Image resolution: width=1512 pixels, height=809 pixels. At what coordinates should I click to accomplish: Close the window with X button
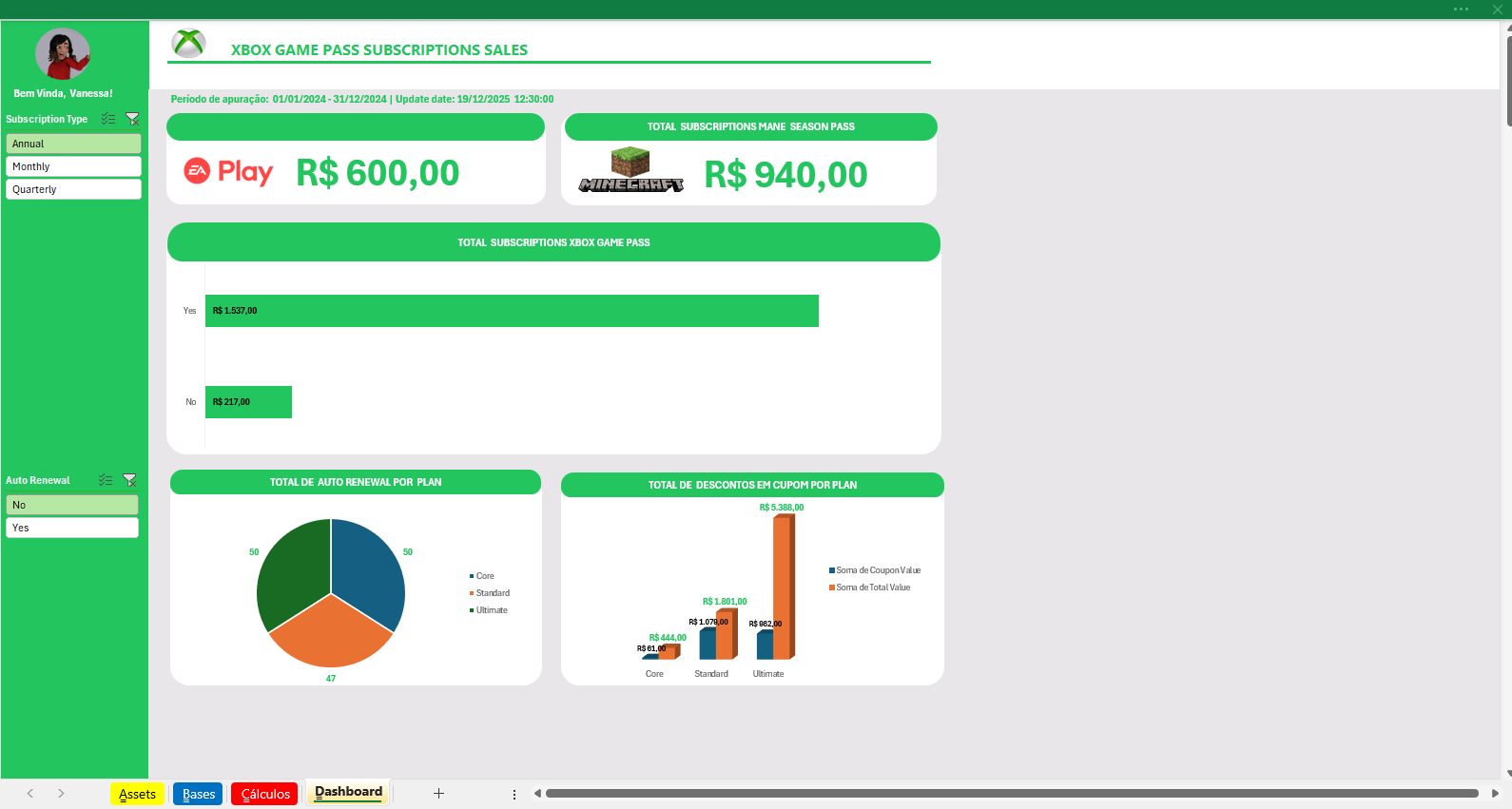pos(1498,9)
